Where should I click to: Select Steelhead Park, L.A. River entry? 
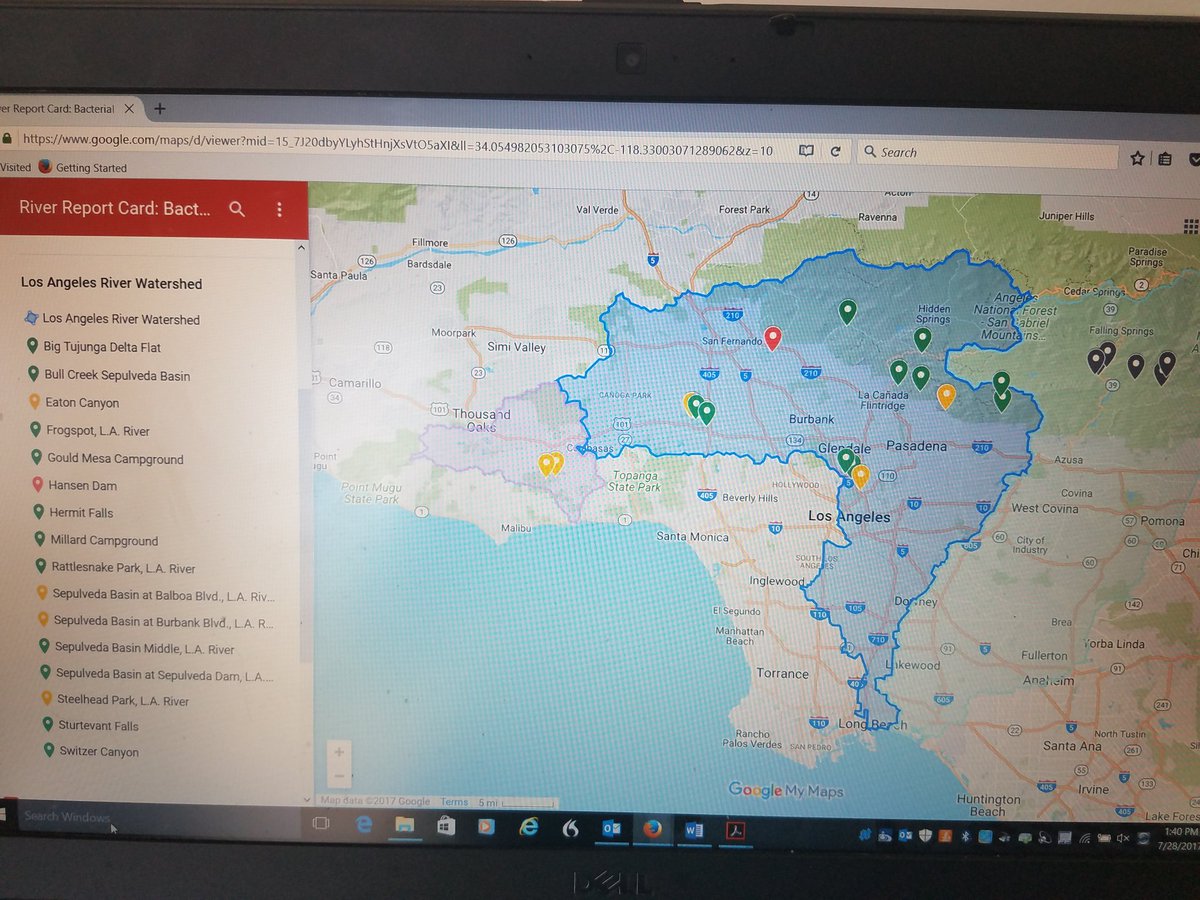point(113,700)
